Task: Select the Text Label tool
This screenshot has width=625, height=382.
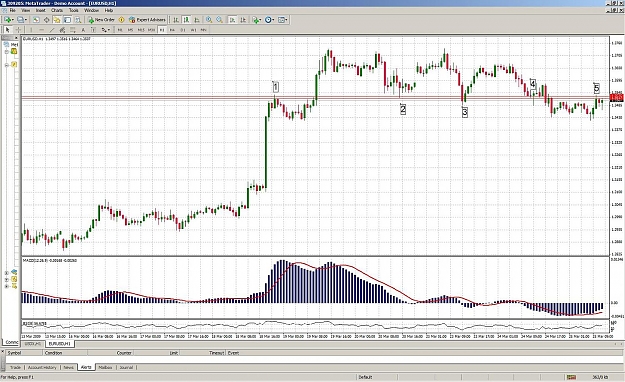Action: click(x=93, y=30)
